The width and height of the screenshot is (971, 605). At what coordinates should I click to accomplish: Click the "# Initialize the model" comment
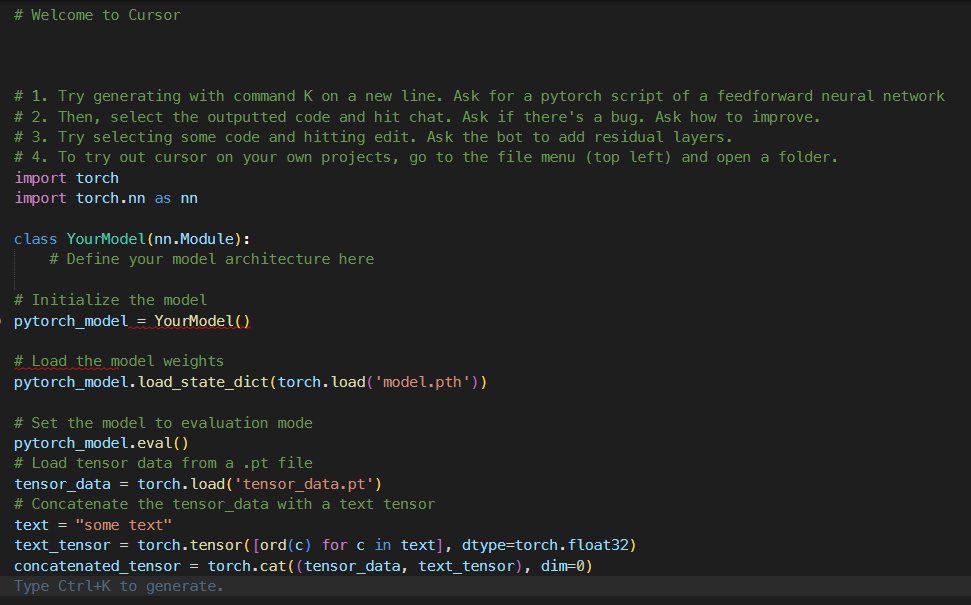111,300
